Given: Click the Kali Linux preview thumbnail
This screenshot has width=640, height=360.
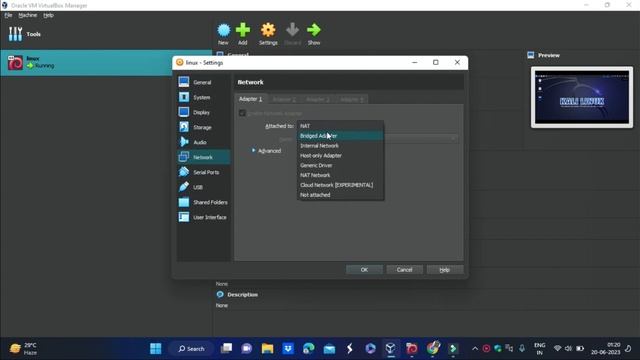Looking at the screenshot, I should pyautogui.click(x=582, y=97).
